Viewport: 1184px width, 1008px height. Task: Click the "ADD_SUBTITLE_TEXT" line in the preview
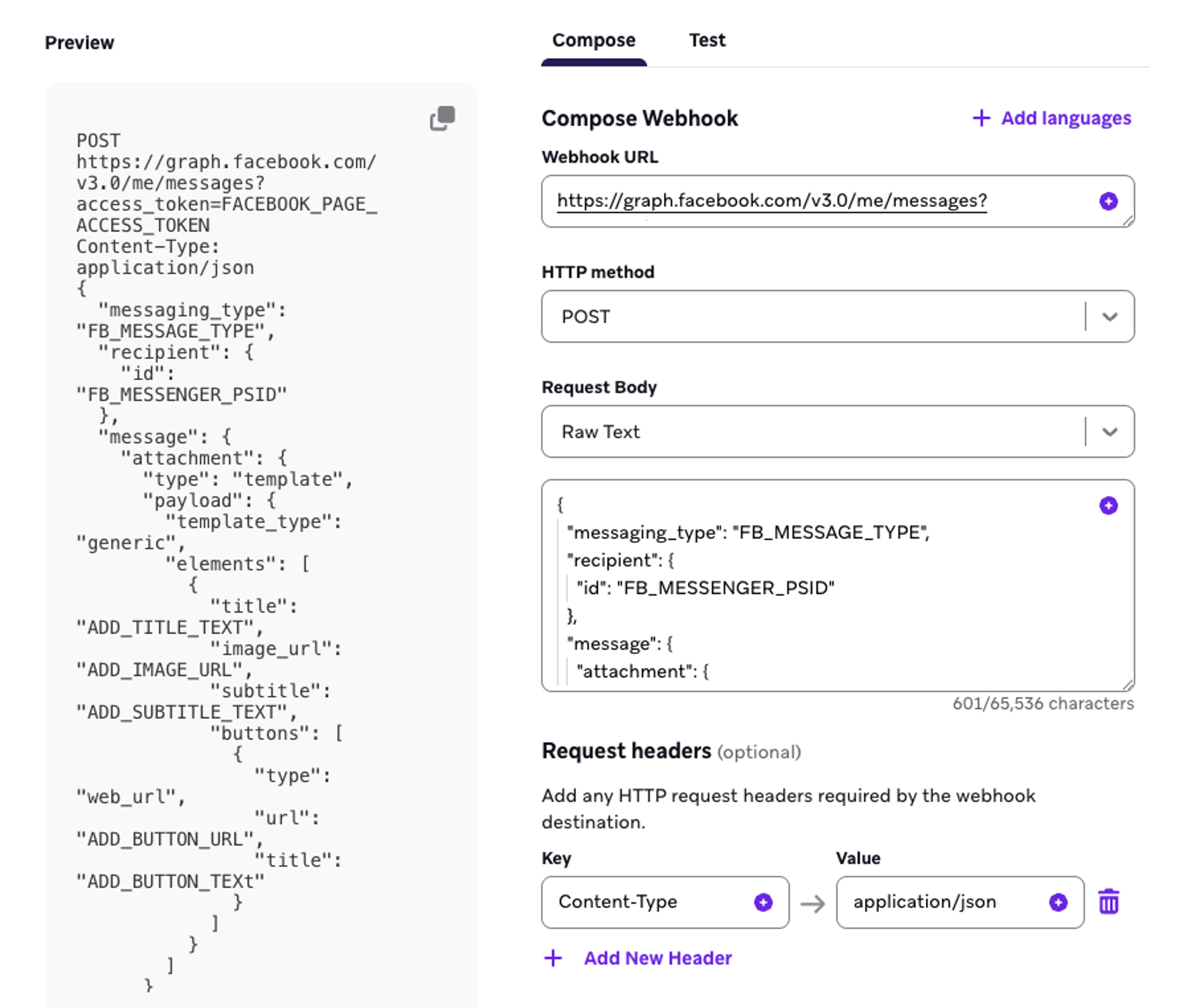(187, 712)
